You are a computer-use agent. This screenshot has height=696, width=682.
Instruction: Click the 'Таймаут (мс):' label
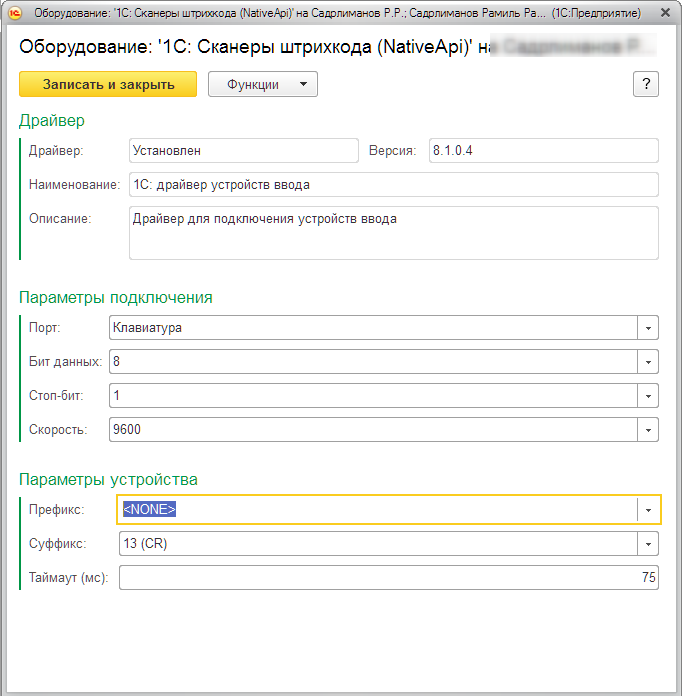click(68, 577)
